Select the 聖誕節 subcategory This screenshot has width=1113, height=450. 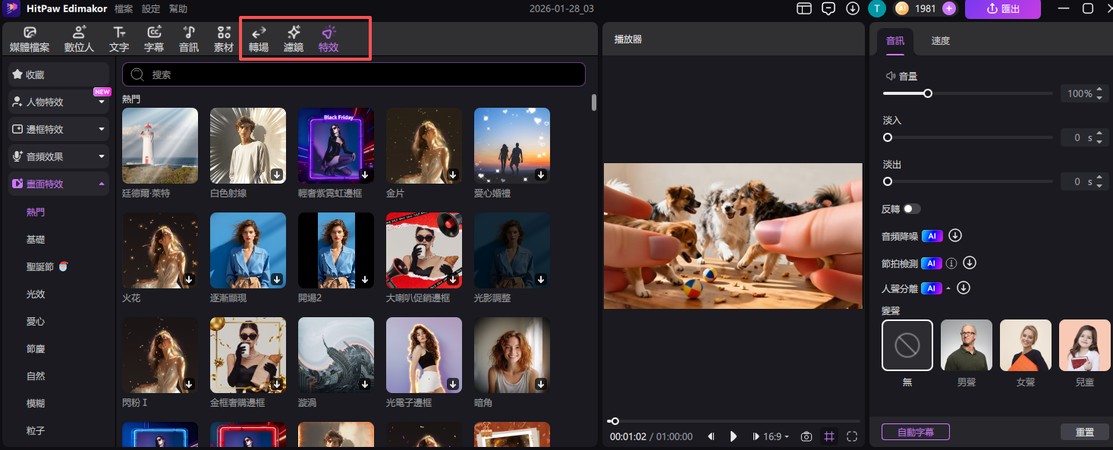(40, 266)
